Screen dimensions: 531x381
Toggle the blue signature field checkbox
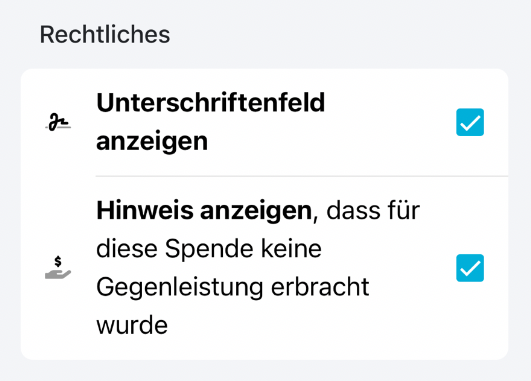470,122
